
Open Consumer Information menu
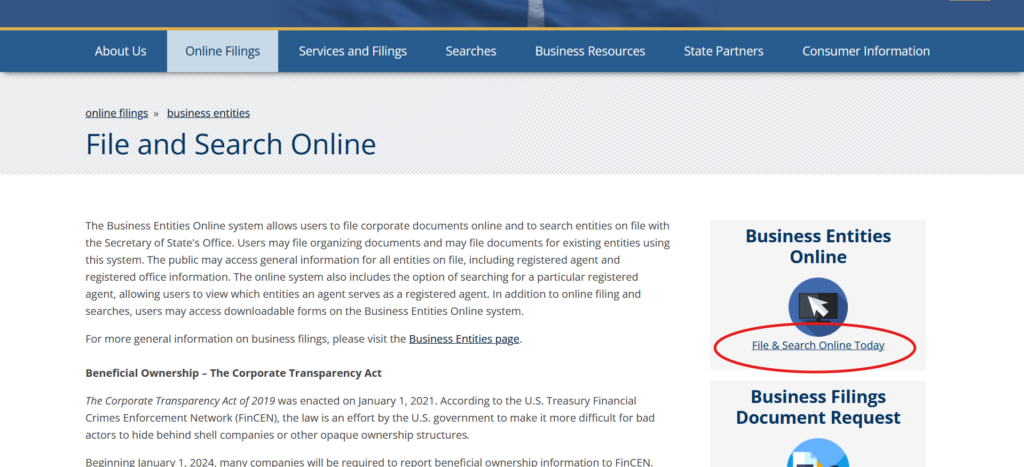point(866,51)
